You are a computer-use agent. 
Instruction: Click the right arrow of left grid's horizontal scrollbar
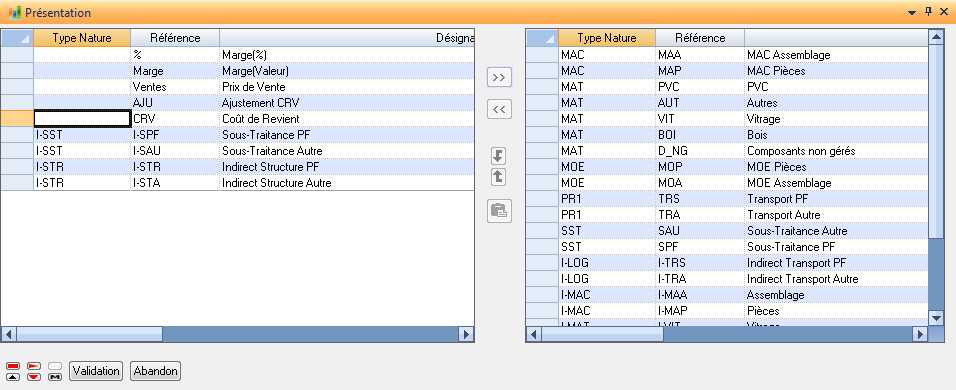[x=466, y=334]
